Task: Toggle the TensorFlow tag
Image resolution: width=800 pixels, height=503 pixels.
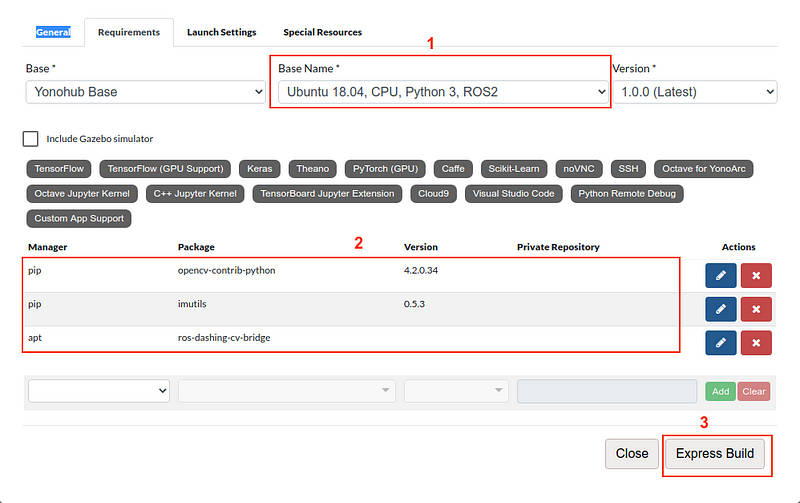Action: pos(59,169)
